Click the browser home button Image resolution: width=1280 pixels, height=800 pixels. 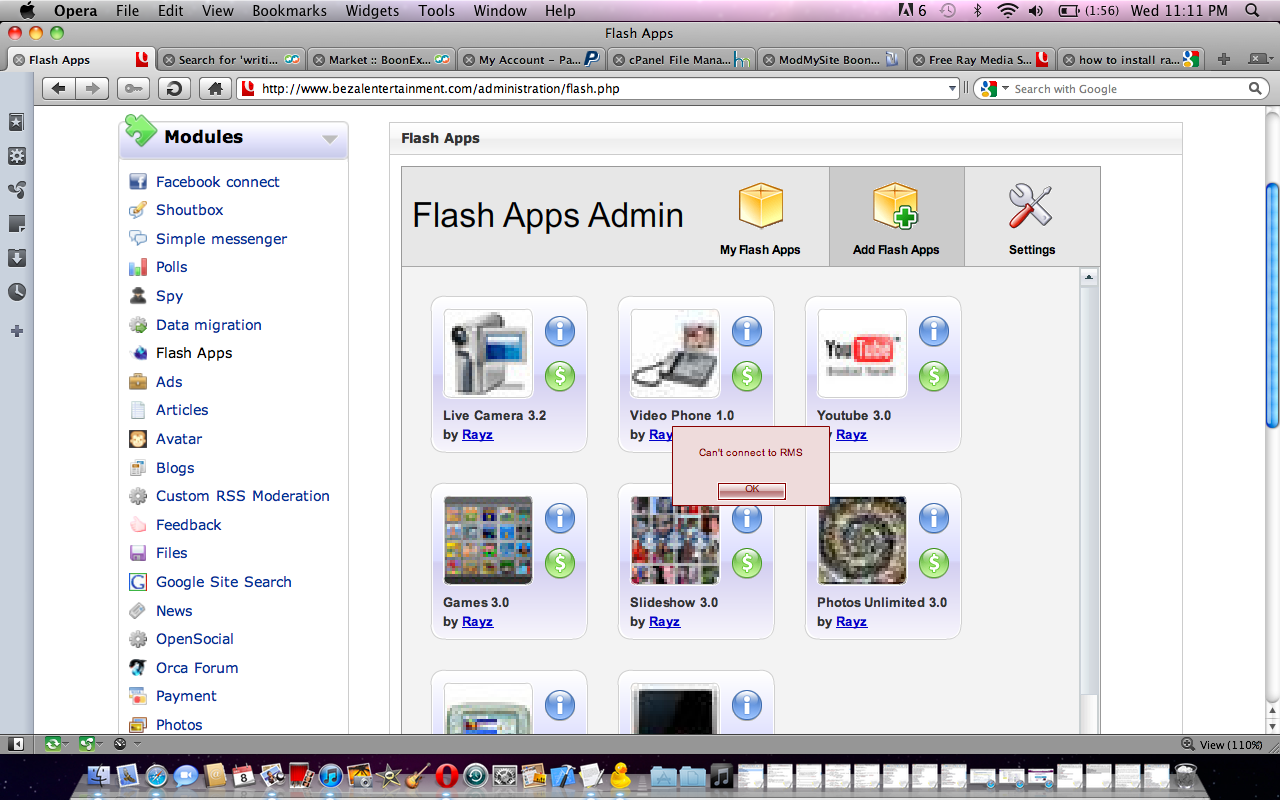[214, 89]
